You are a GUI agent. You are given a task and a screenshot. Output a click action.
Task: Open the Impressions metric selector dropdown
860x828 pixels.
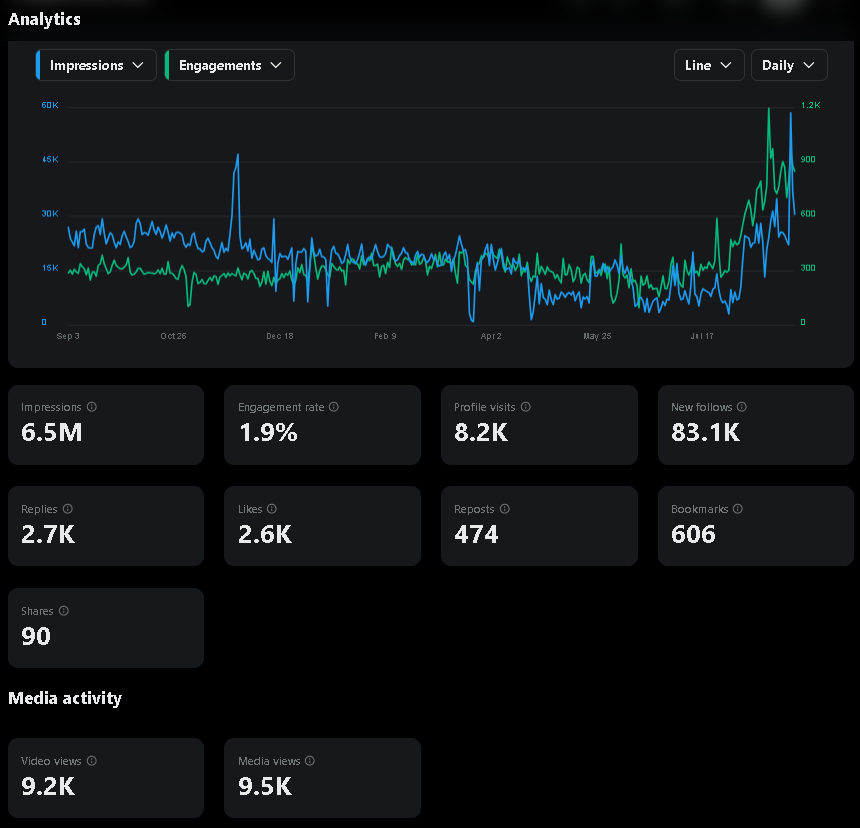(95, 65)
